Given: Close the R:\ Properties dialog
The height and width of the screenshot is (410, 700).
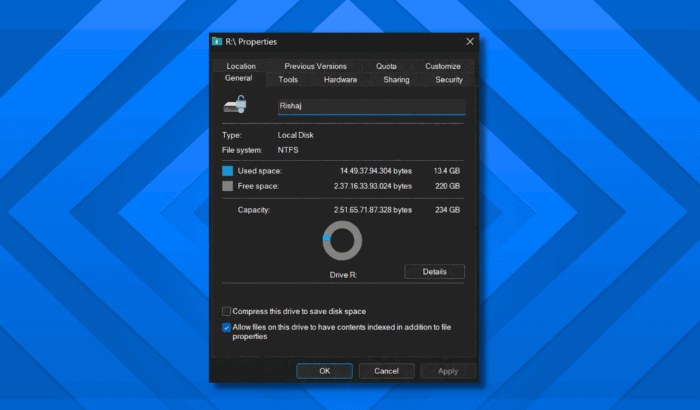Looking at the screenshot, I should [470, 42].
